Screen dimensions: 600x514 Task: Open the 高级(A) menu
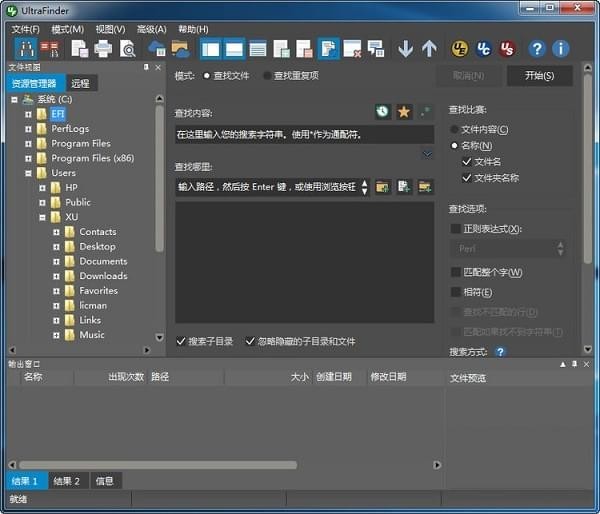click(x=152, y=29)
